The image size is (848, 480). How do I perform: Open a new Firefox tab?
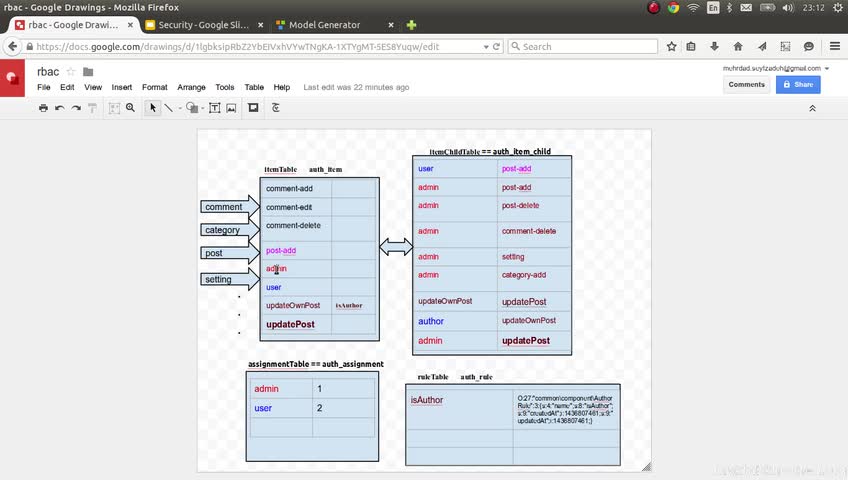[x=412, y=25]
